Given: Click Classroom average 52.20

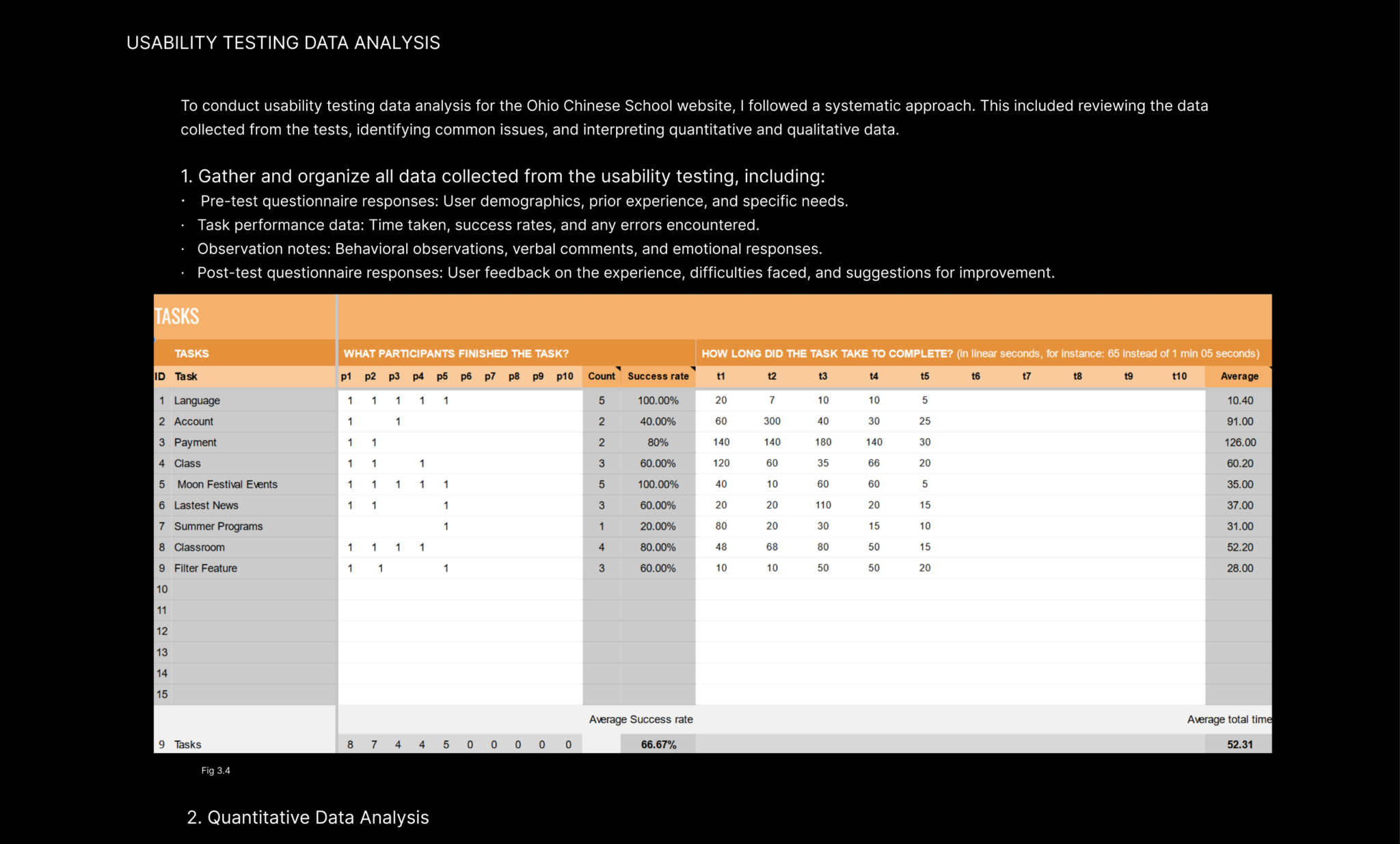Looking at the screenshot, I should coord(1240,547).
